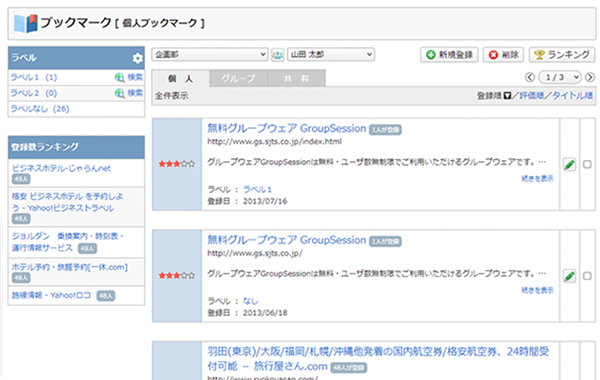Click the 1人が登録 badge on first bookmark
Image resolution: width=600 pixels, height=380 pixels.
pos(385,130)
